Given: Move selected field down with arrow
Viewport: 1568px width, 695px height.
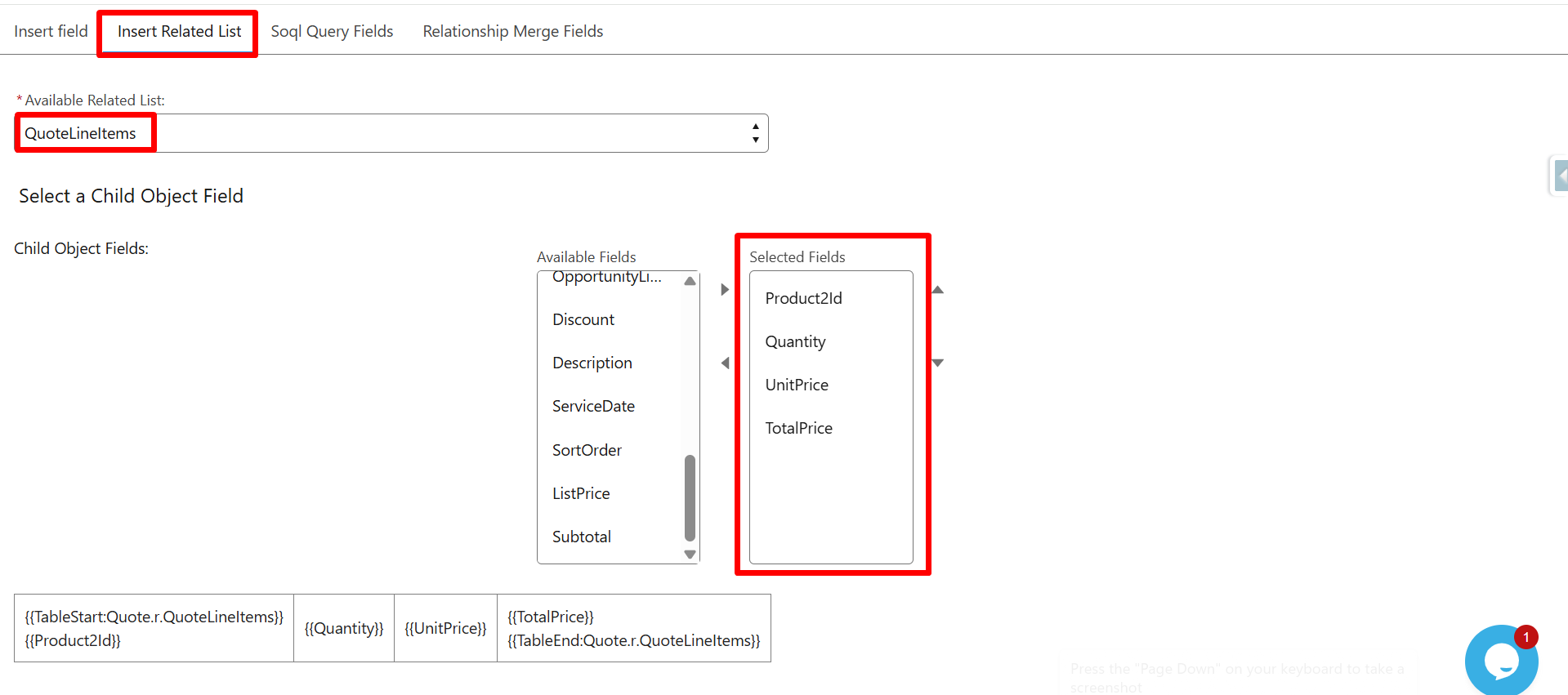Looking at the screenshot, I should (x=938, y=363).
